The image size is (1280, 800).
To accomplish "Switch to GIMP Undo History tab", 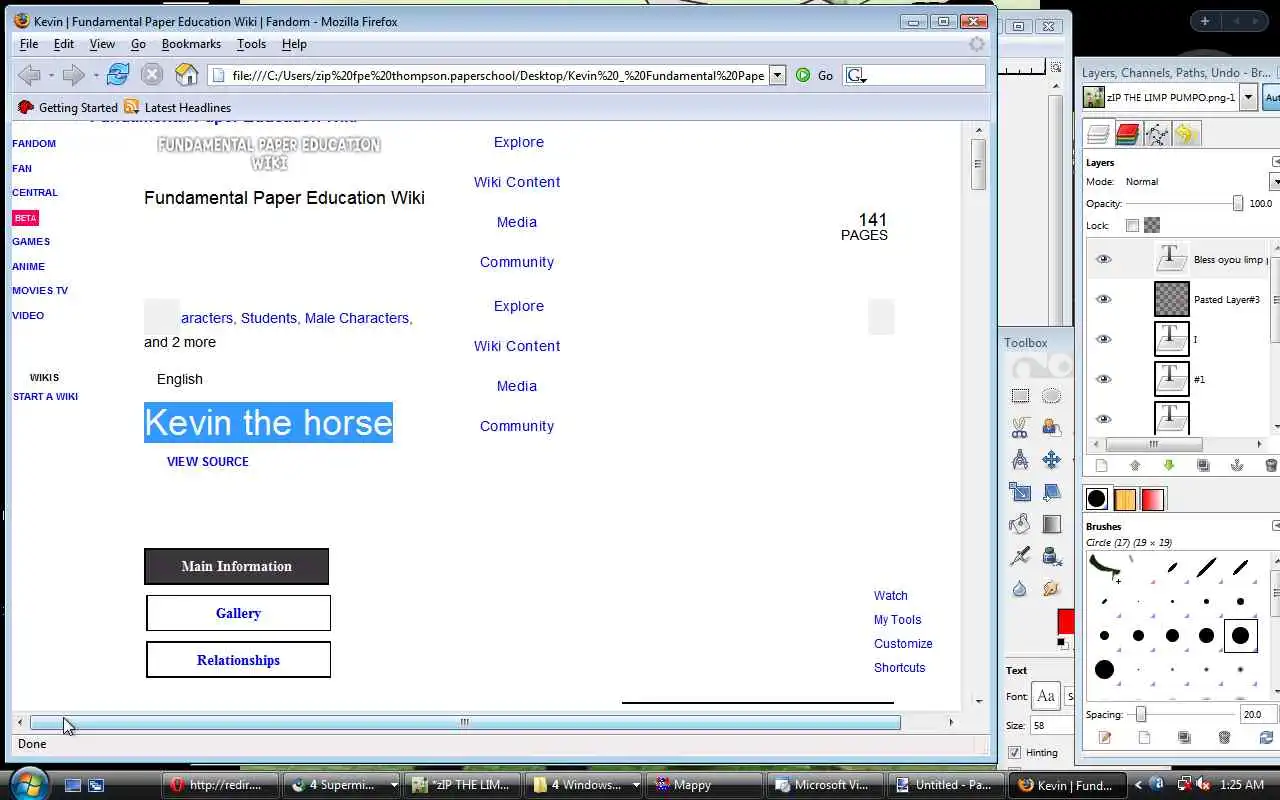I will click(1187, 134).
